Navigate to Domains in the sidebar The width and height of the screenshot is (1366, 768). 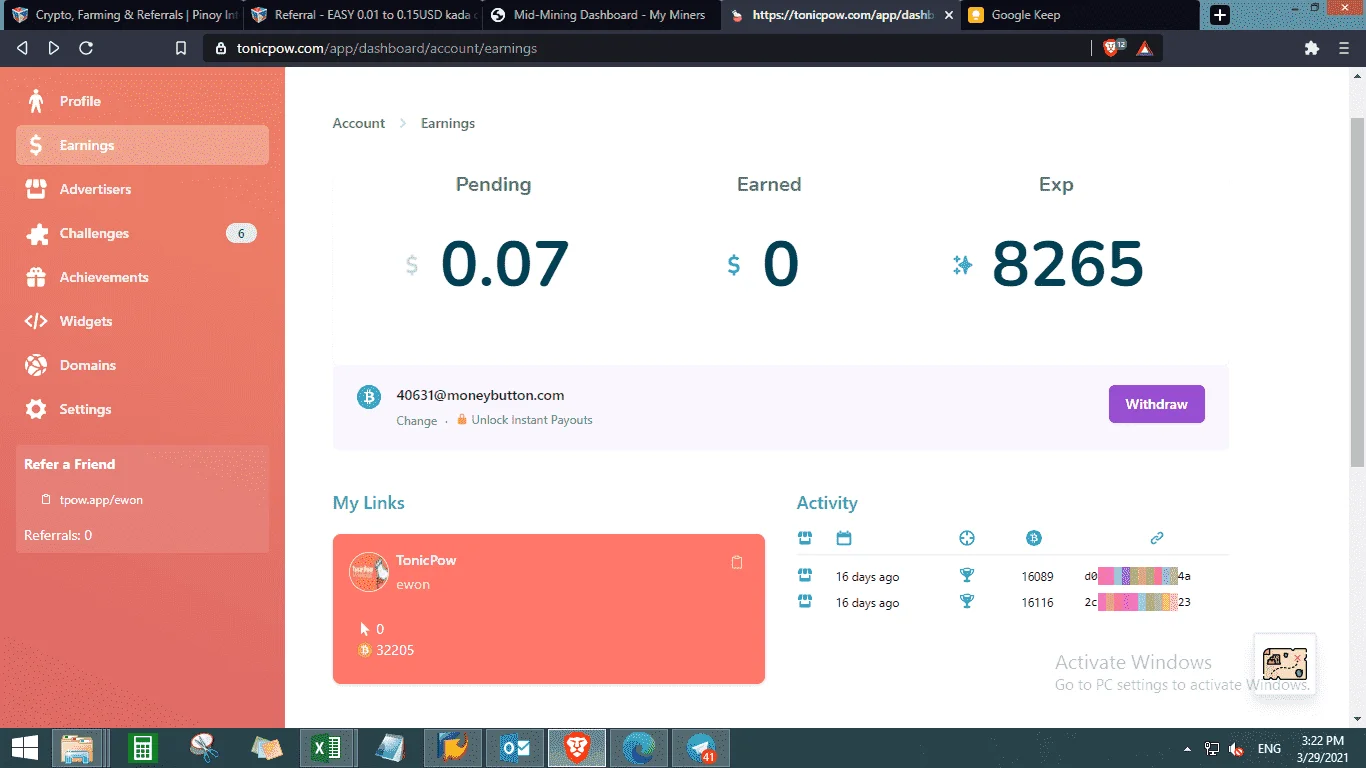pyautogui.click(x=142, y=365)
